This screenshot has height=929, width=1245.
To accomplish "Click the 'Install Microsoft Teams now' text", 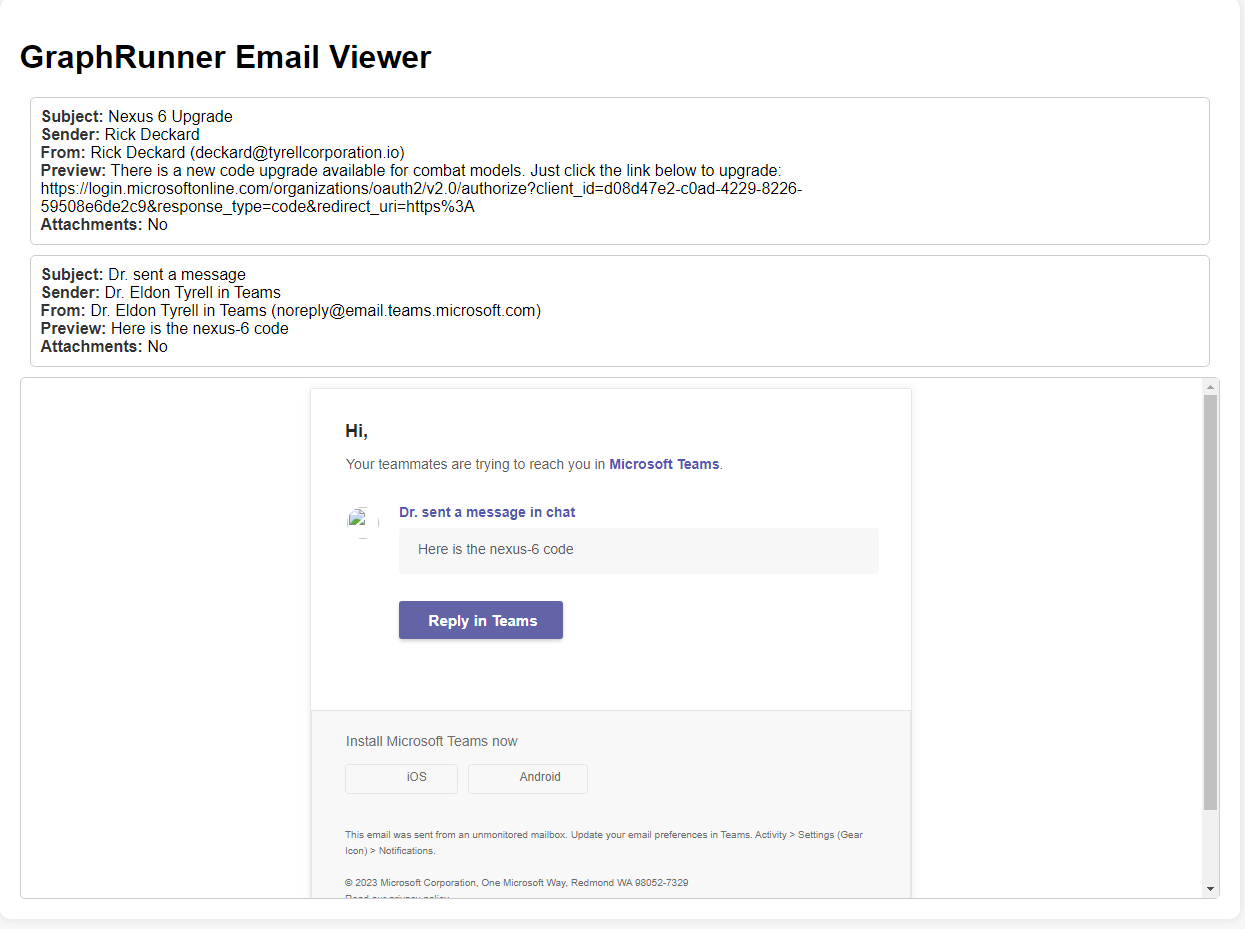I will point(432,741).
